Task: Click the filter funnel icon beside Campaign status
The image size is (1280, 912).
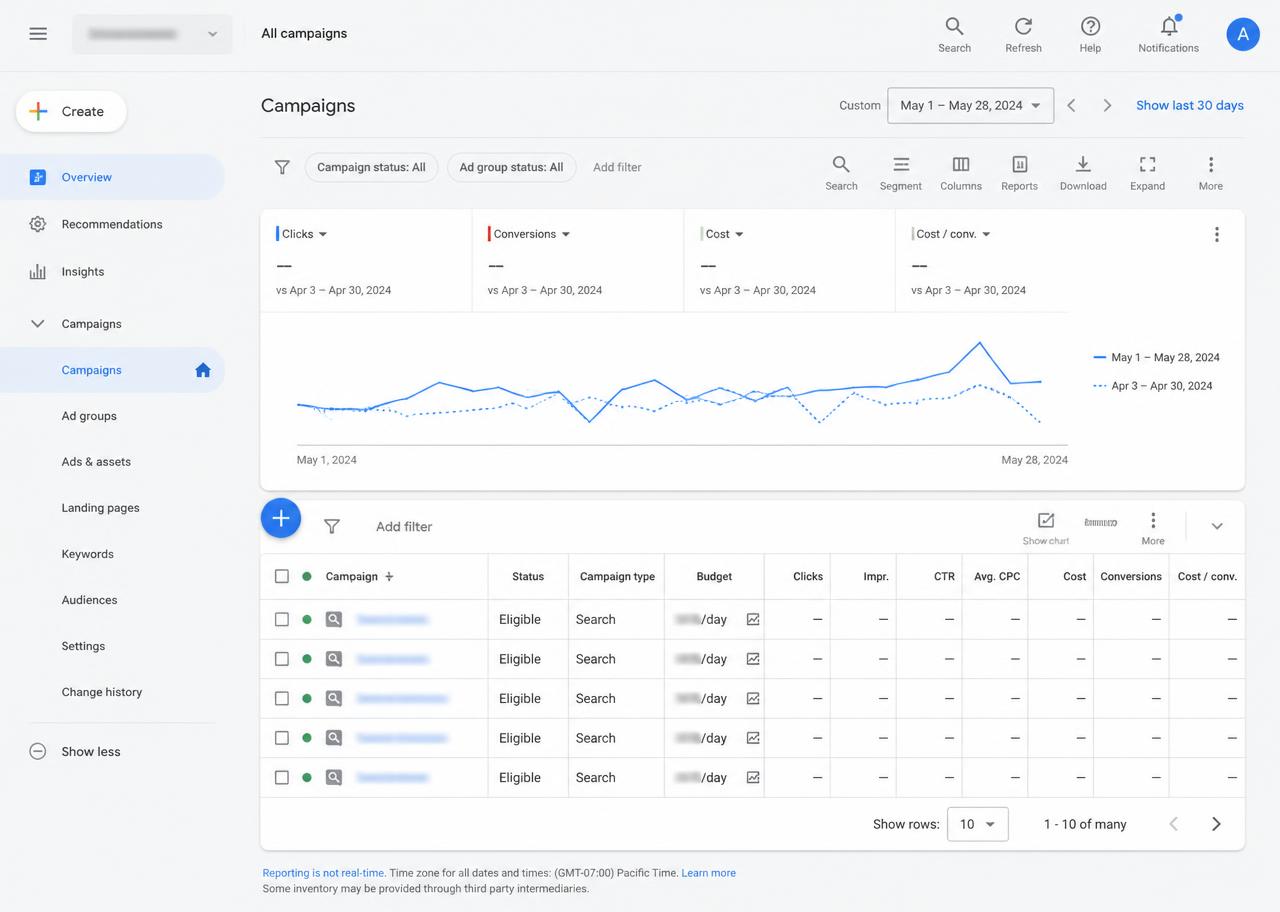Action: pyautogui.click(x=282, y=167)
